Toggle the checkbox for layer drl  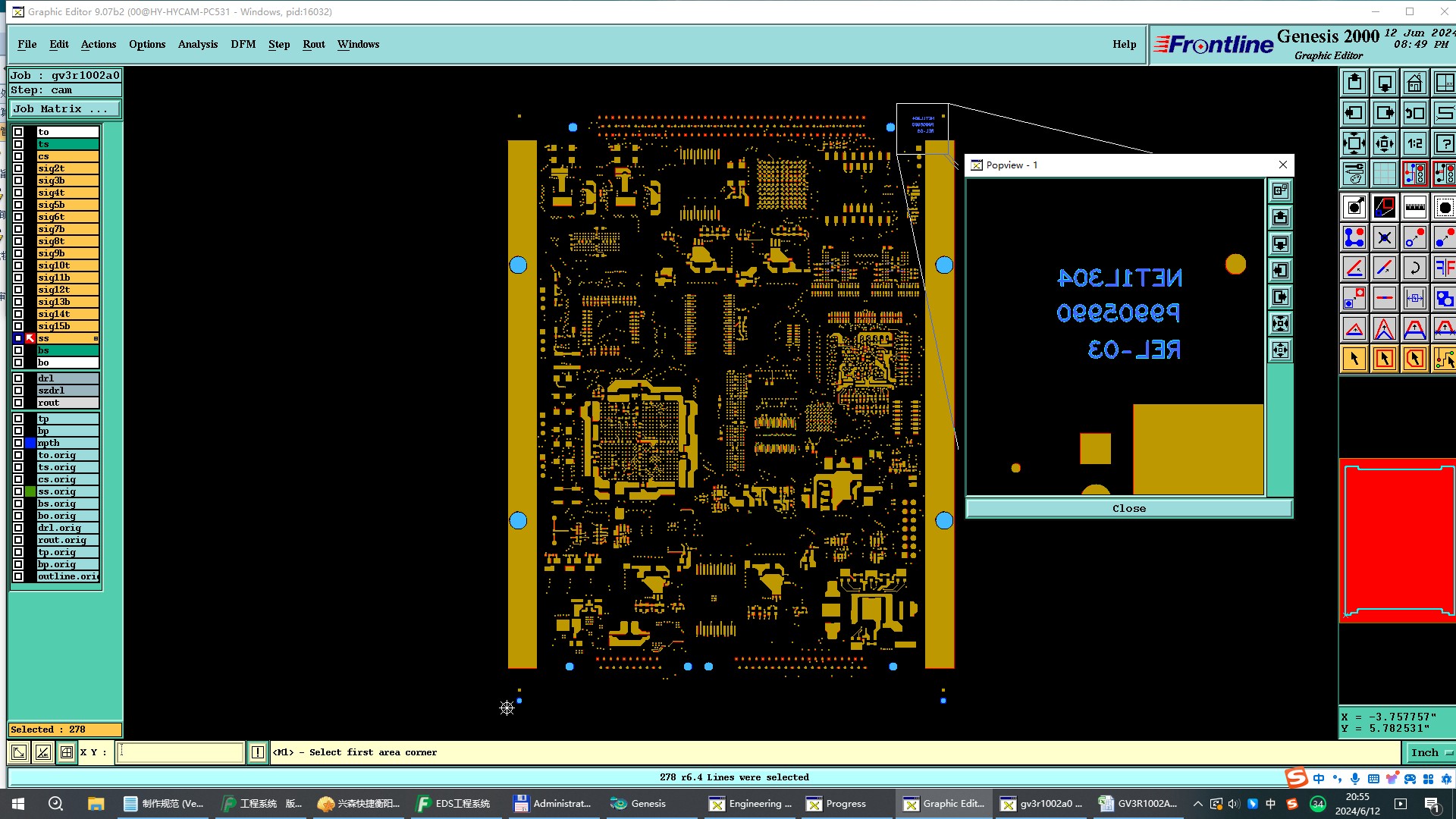[x=18, y=378]
